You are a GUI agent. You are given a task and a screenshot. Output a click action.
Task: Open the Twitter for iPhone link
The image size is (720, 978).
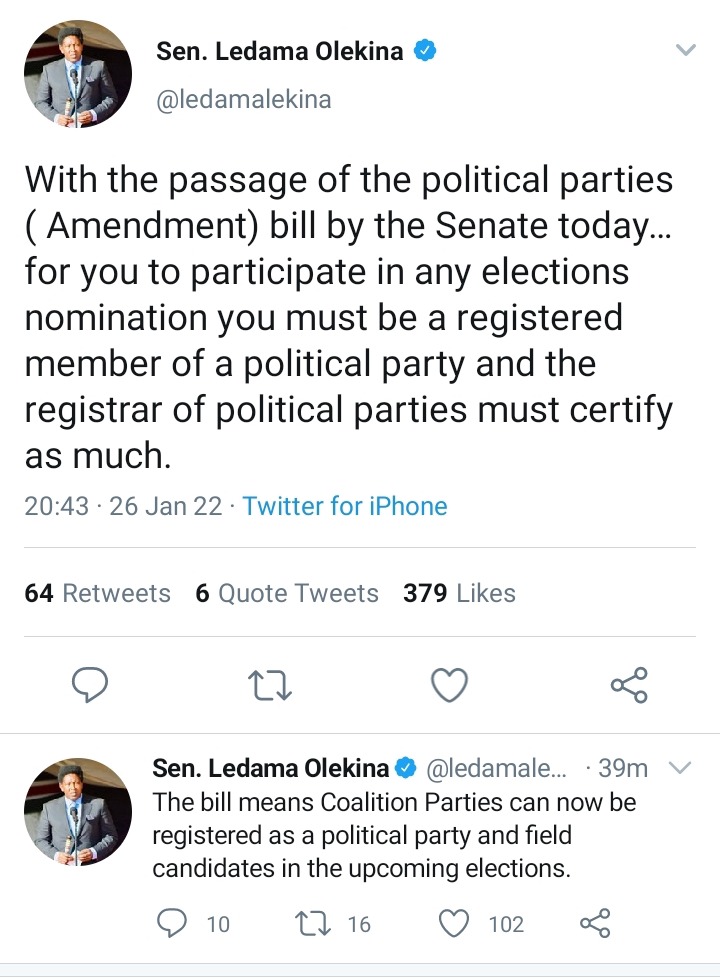pyautogui.click(x=345, y=506)
